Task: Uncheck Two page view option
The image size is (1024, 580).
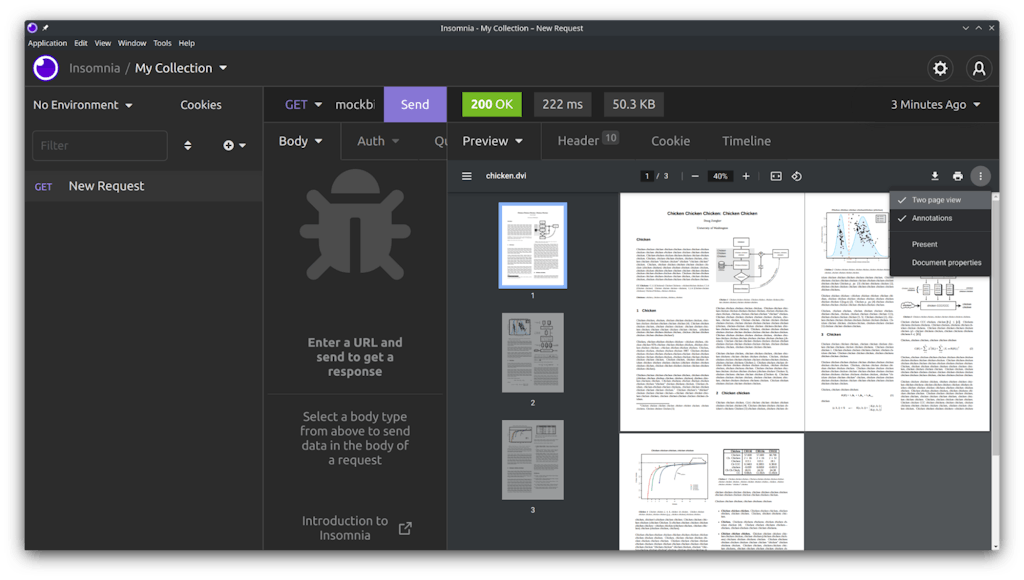Action: click(937, 200)
